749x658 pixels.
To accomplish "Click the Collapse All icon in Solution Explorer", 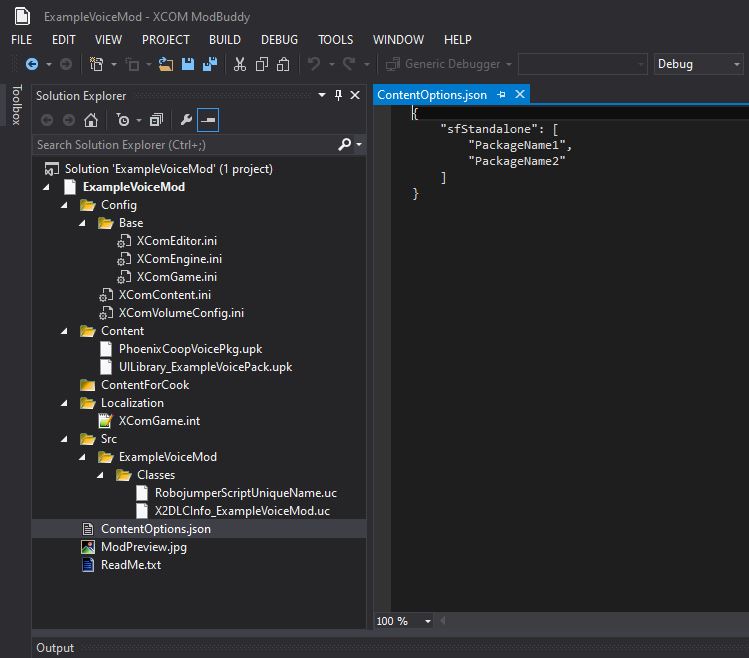I will [x=156, y=120].
